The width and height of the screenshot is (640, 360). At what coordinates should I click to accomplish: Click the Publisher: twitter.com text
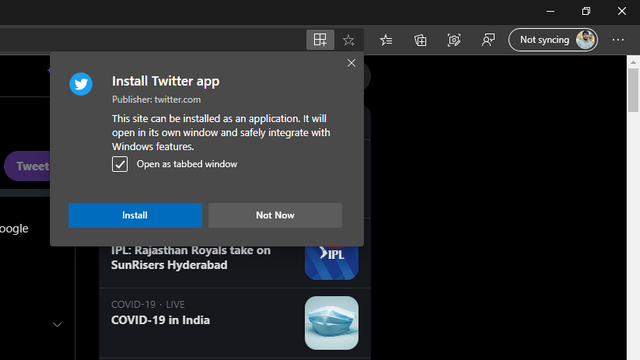pos(156,100)
